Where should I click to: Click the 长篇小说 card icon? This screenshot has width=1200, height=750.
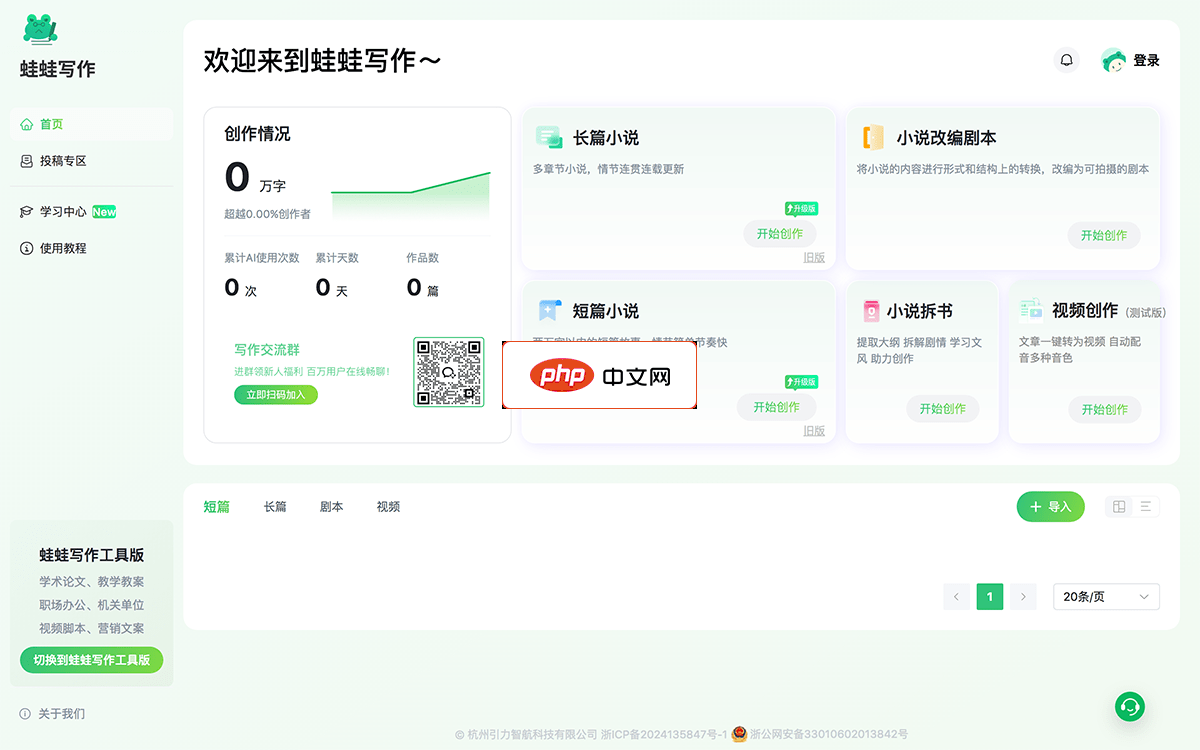(x=549, y=138)
